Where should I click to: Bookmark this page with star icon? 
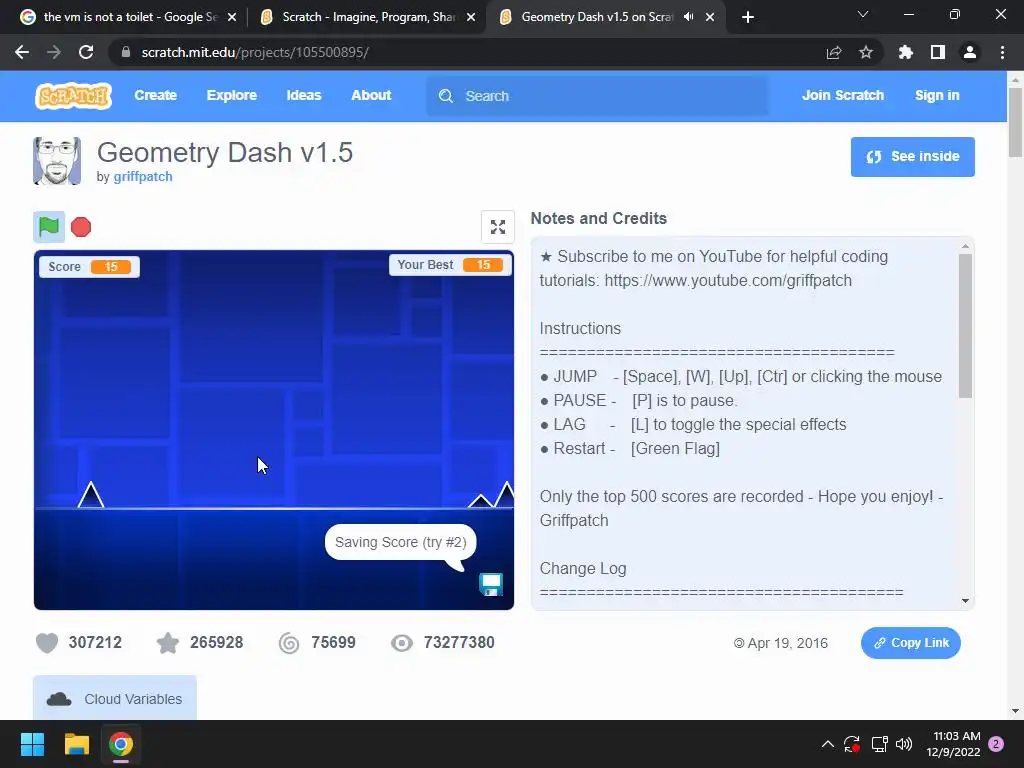coord(866,52)
